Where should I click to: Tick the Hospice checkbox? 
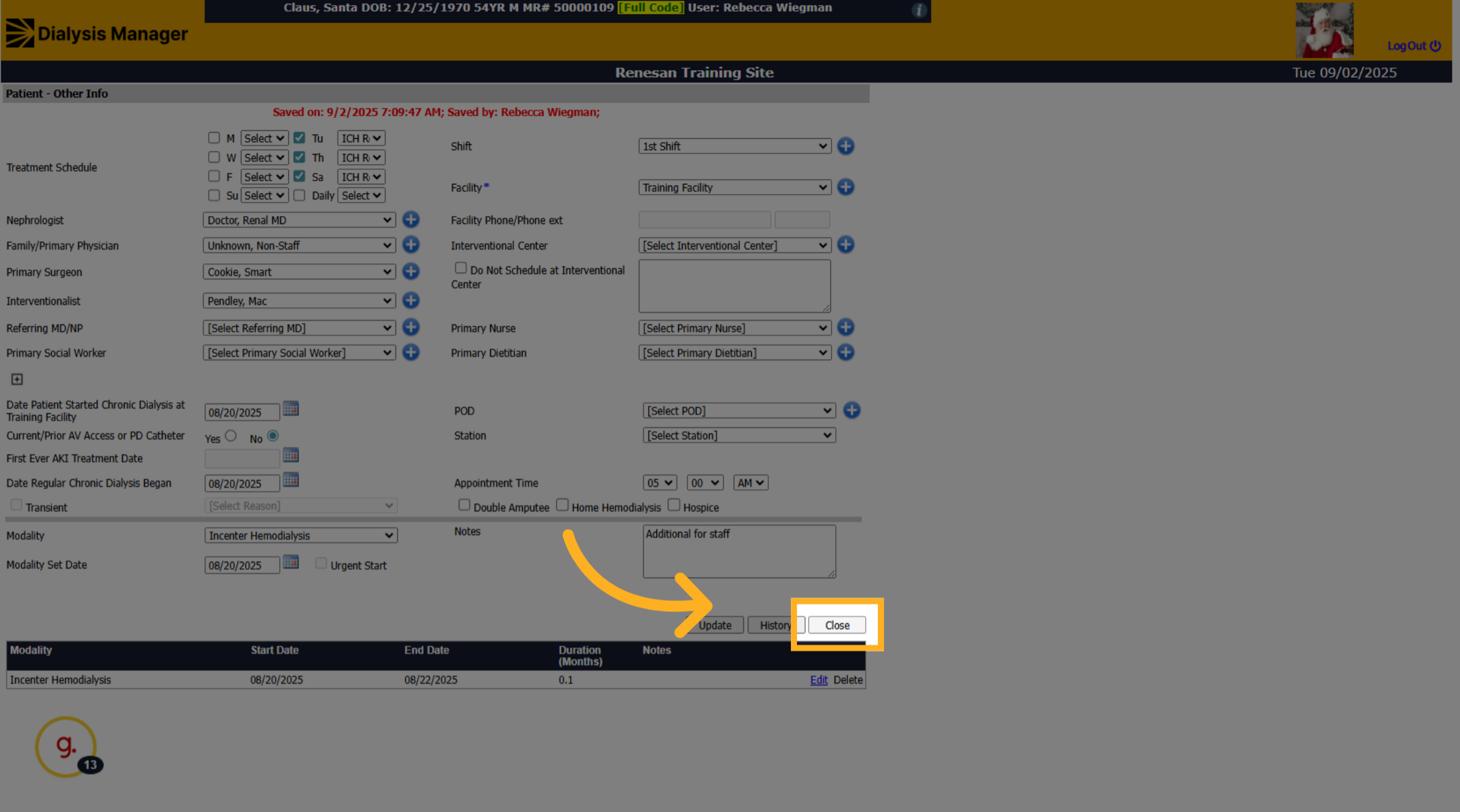tap(673, 505)
